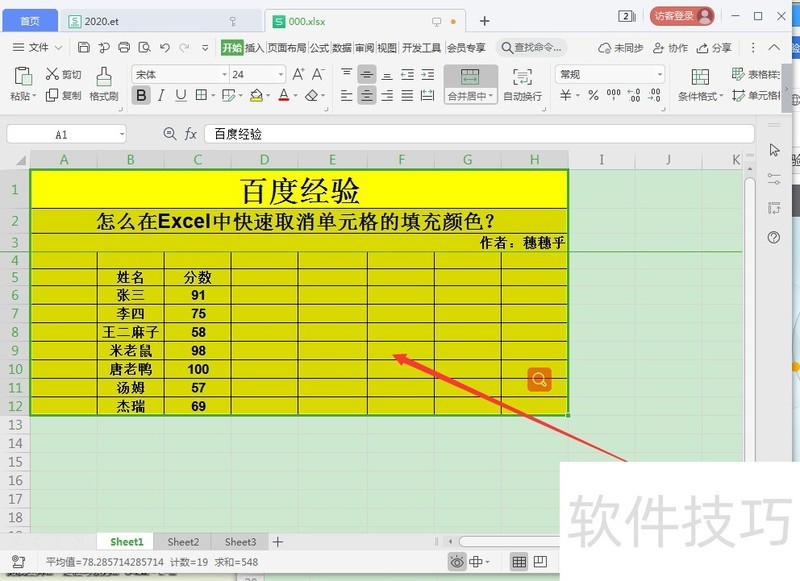Click the eraser clear-format icon

(311, 95)
